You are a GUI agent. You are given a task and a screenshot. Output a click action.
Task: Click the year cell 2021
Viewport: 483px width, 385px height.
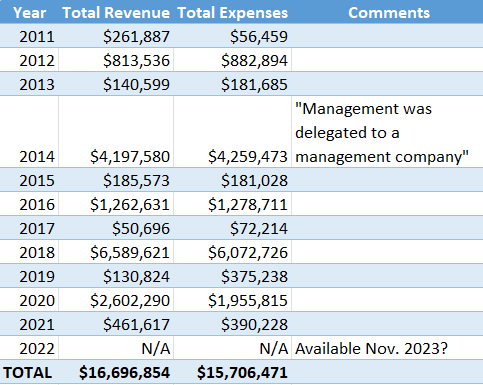(x=29, y=324)
